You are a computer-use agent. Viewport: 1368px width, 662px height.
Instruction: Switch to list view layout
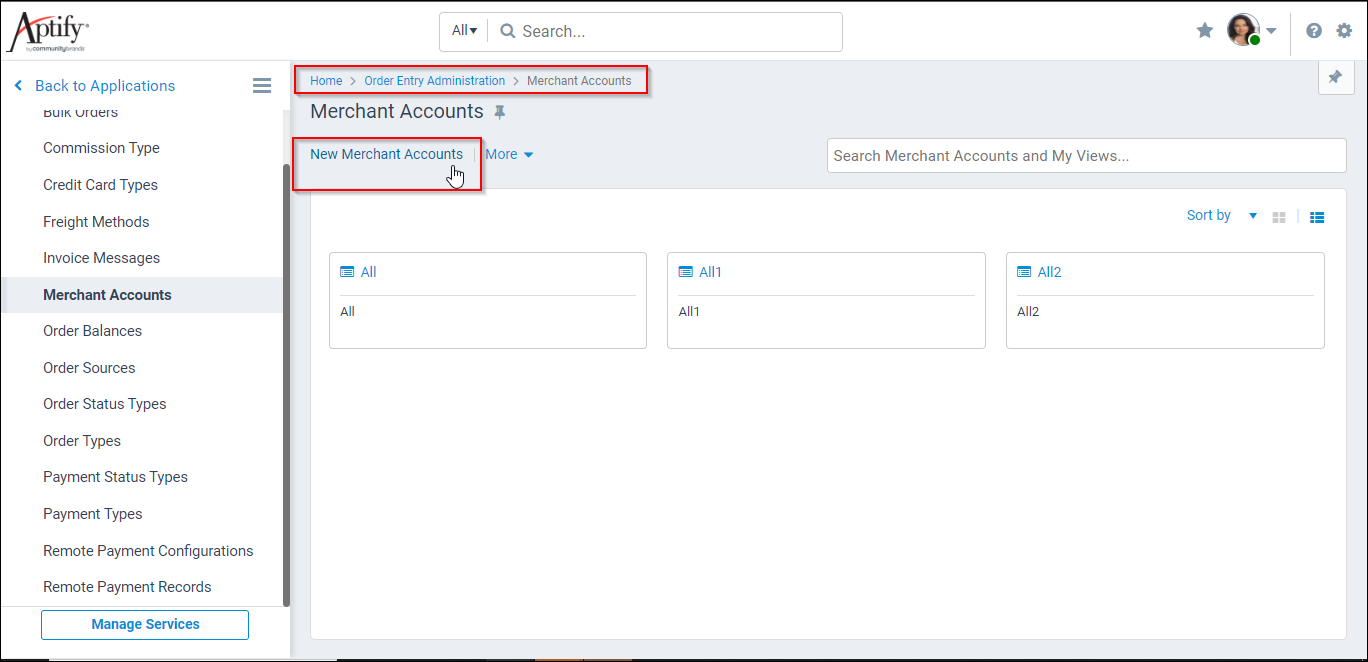tap(1317, 216)
